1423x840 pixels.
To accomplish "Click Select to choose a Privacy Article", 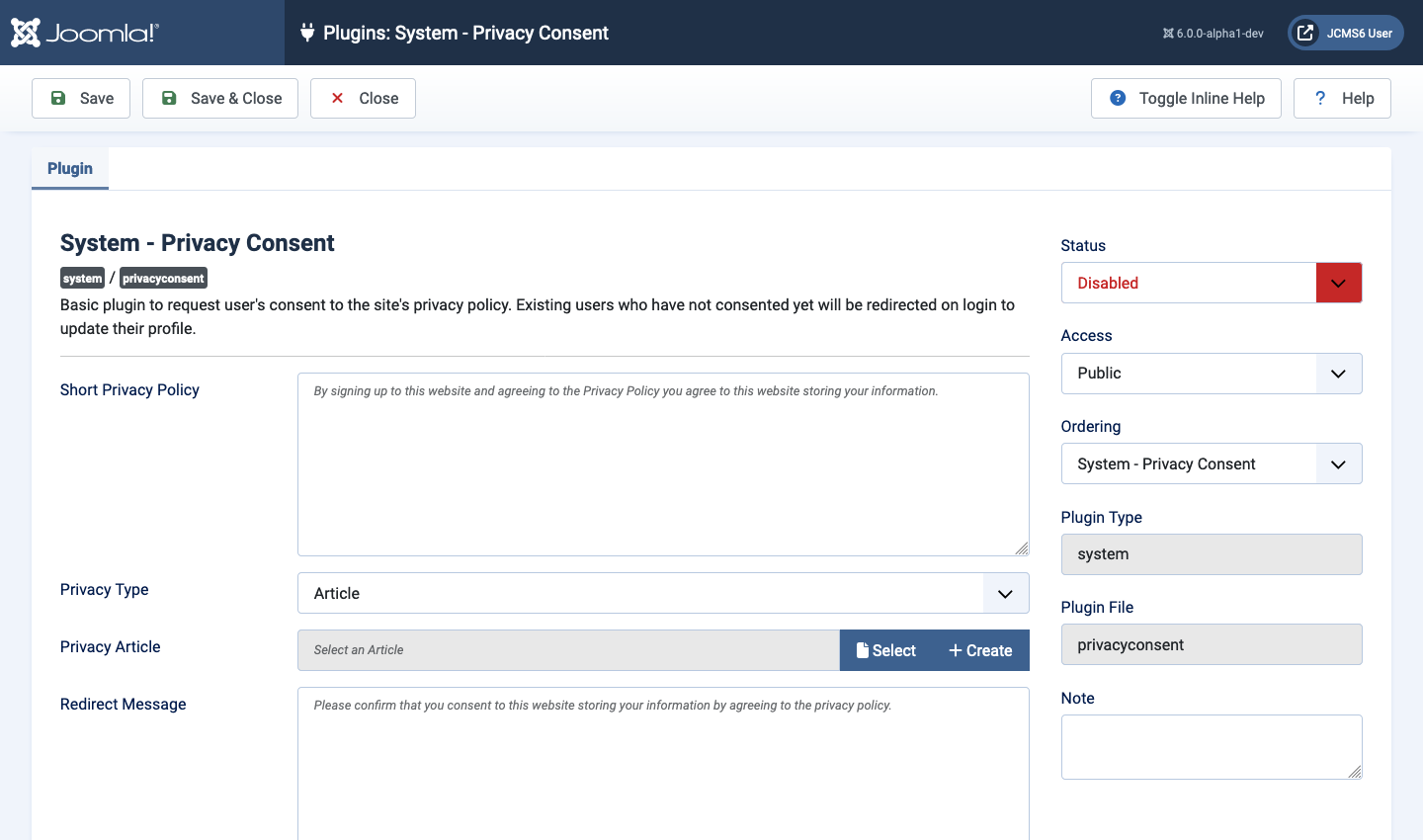I will [x=886, y=650].
